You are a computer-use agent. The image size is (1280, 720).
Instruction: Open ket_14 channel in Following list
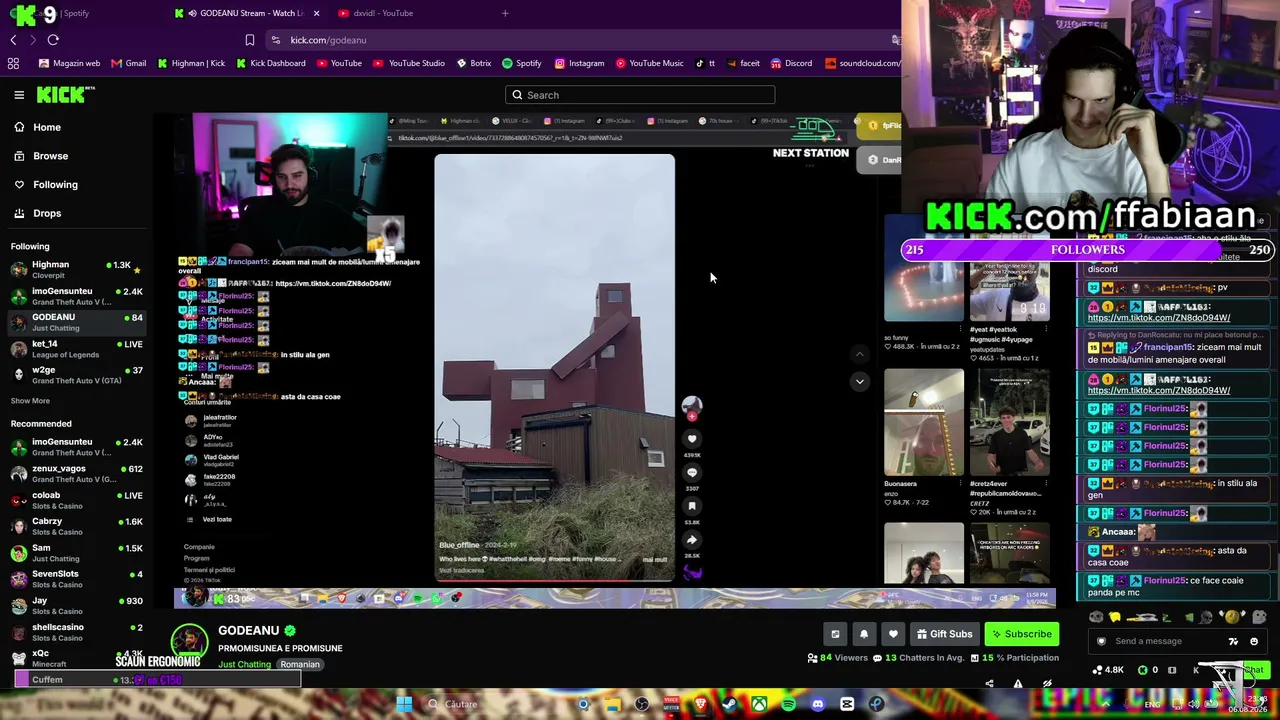coord(76,348)
